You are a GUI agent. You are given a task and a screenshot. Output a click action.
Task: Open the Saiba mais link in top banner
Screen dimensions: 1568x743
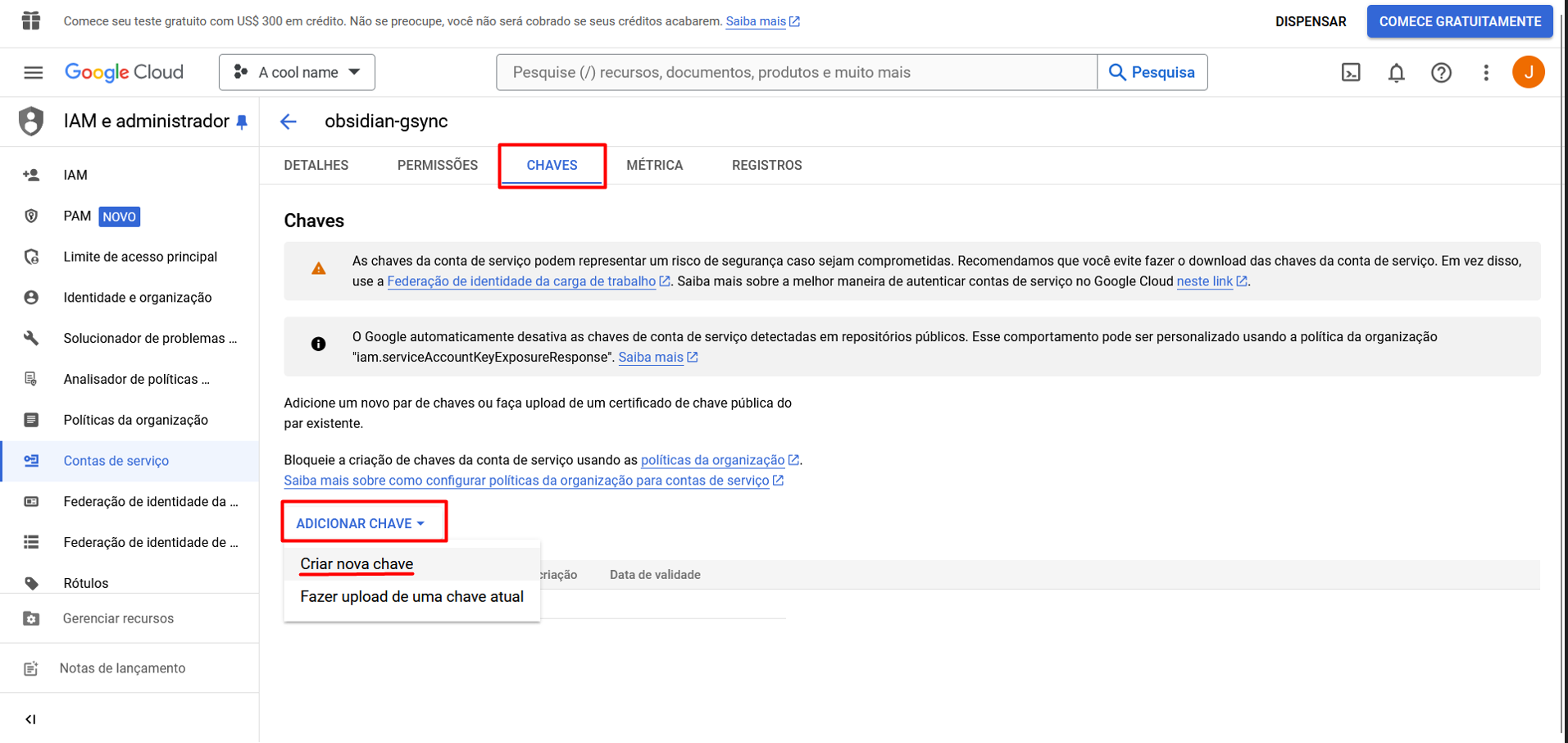[x=762, y=21]
